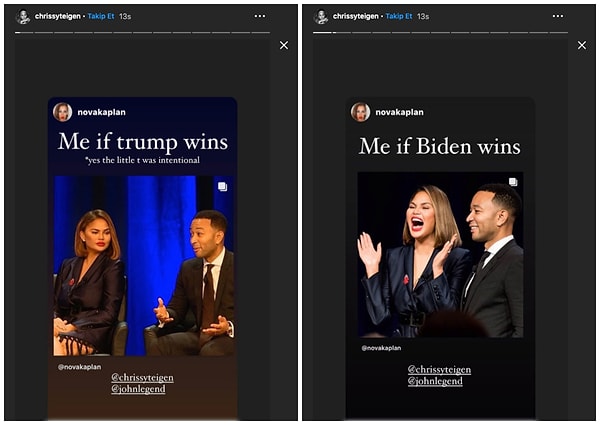Screen dimensions: 600x425
Task: Click chrissyteigen's avatar in the left story header
Action: pyautogui.click(x=23, y=16)
